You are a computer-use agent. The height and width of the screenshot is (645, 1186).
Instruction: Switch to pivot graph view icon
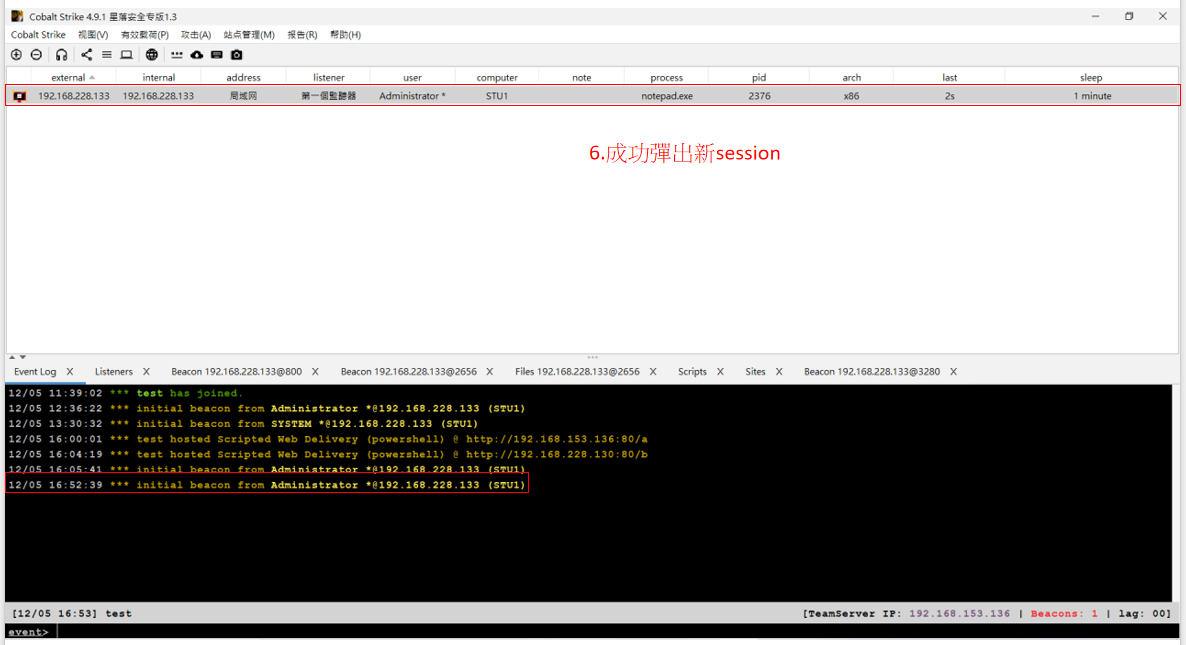click(86, 54)
